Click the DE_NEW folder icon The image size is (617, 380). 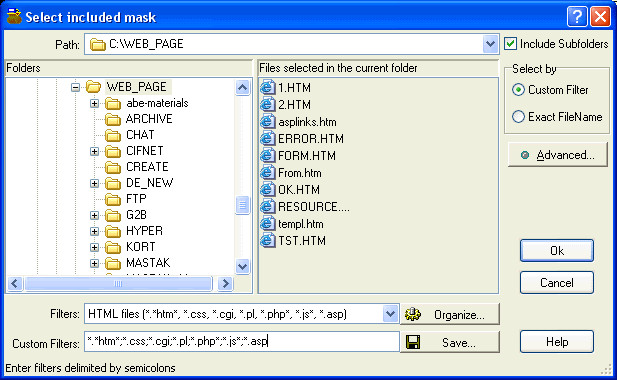click(113, 183)
